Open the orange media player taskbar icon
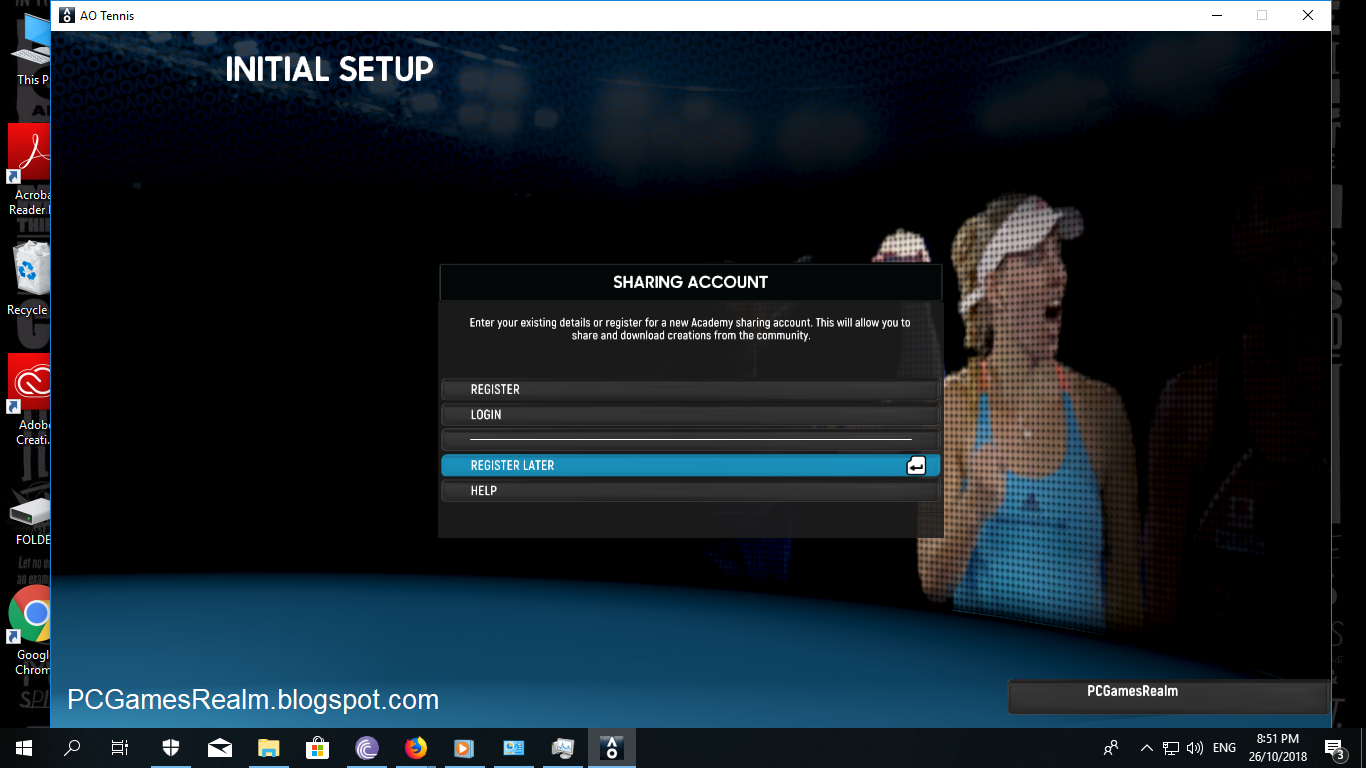 [464, 747]
